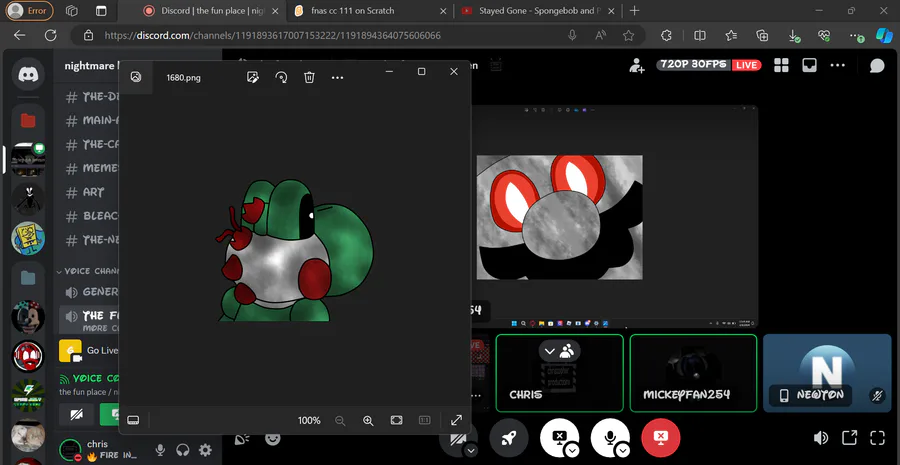The image size is (900, 465).
Task: Switch to the Discord browser tab
Action: tap(210, 10)
